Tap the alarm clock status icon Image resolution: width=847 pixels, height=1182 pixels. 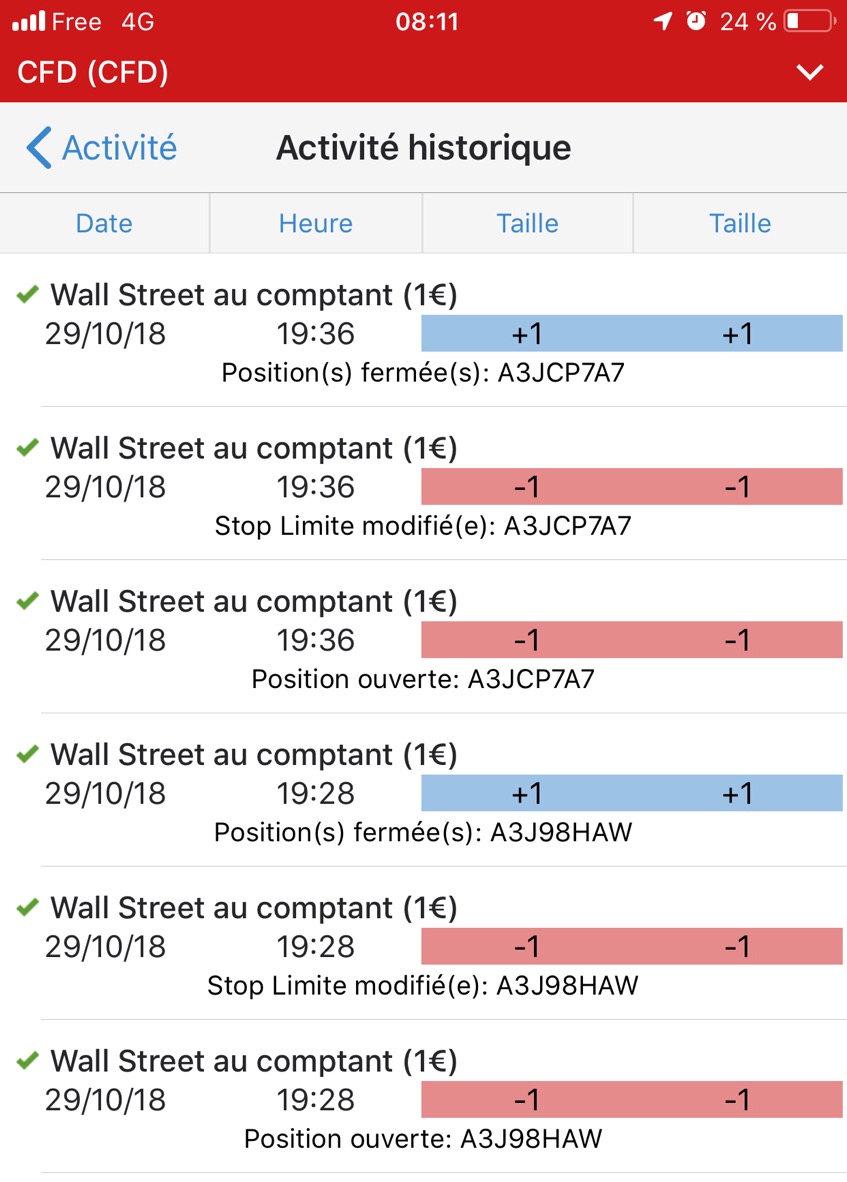(x=696, y=21)
